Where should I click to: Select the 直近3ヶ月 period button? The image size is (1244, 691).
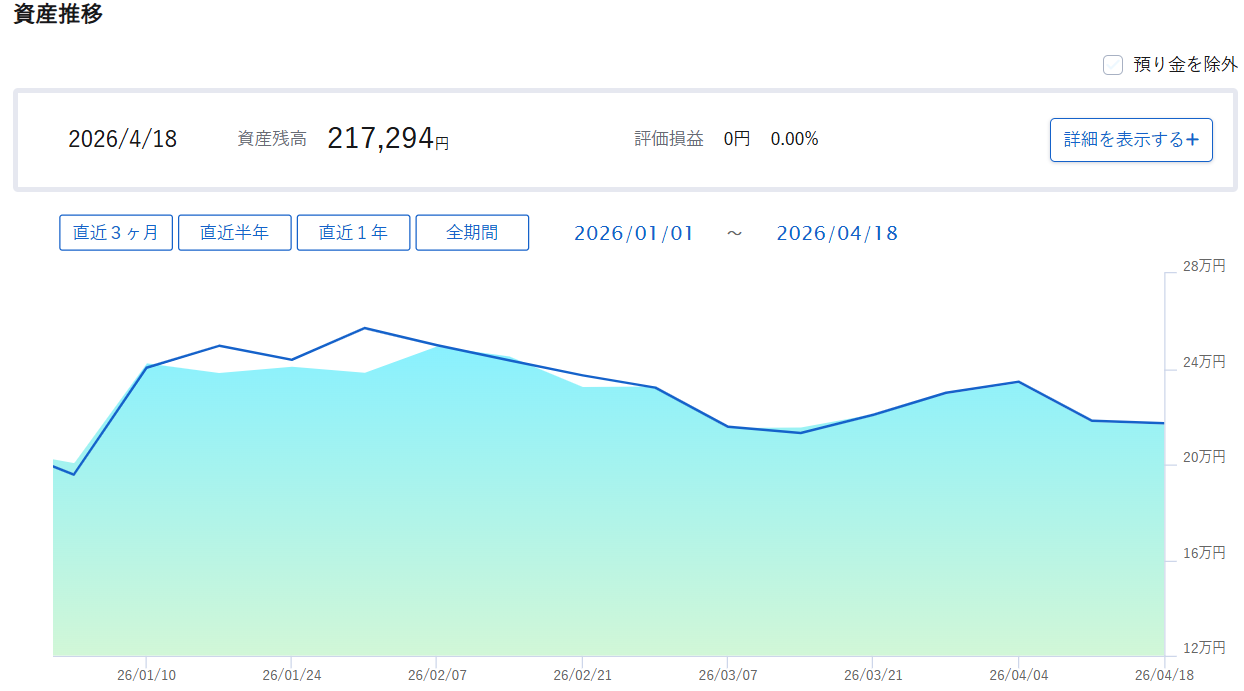[x=116, y=233]
